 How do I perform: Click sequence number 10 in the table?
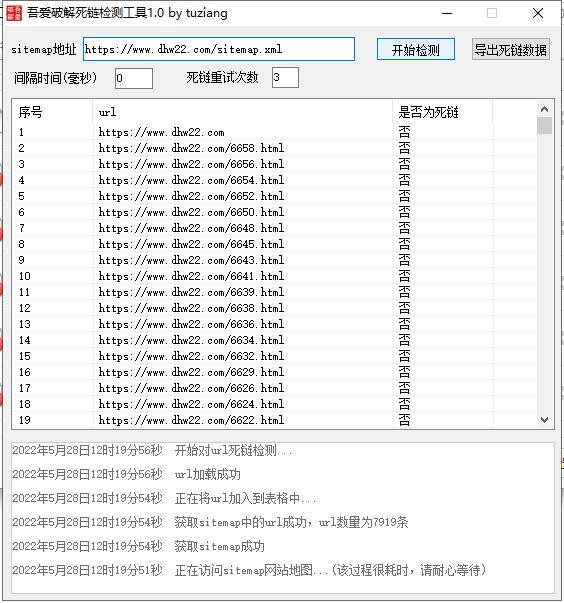click(25, 276)
